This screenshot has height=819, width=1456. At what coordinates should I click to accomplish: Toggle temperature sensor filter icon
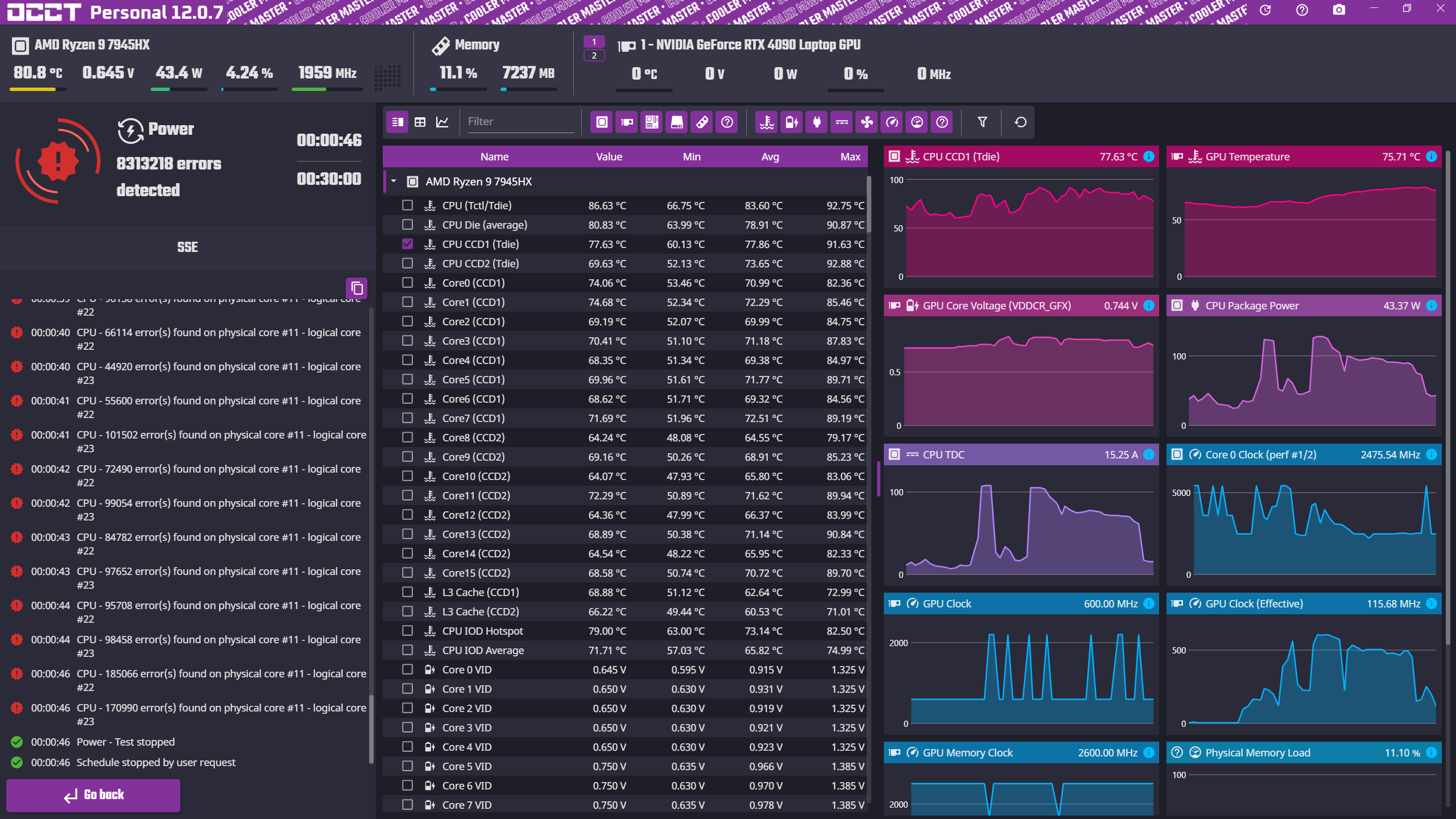tap(767, 122)
